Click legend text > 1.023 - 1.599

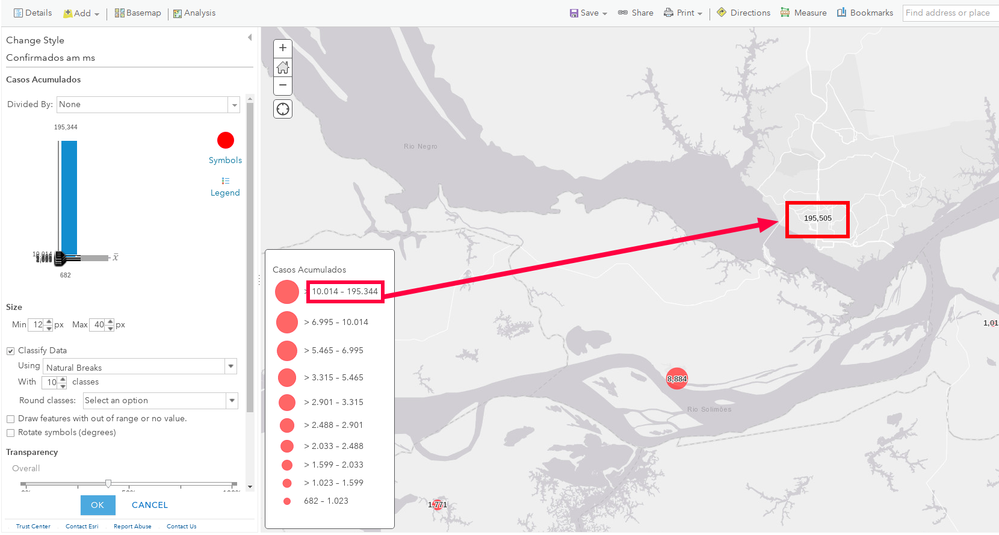pyautogui.click(x=333, y=483)
